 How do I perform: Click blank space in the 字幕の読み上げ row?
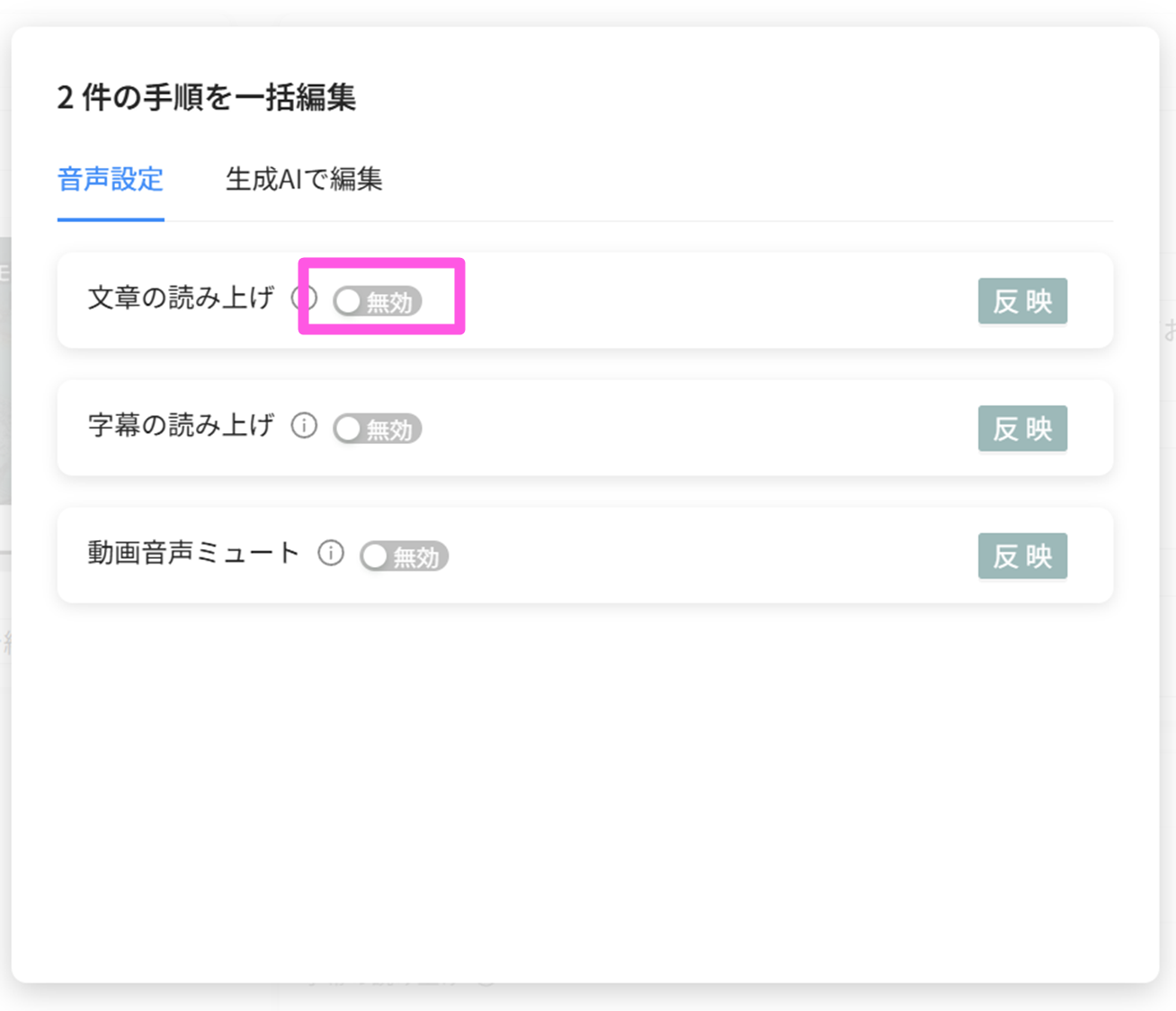pyautogui.click(x=701, y=429)
